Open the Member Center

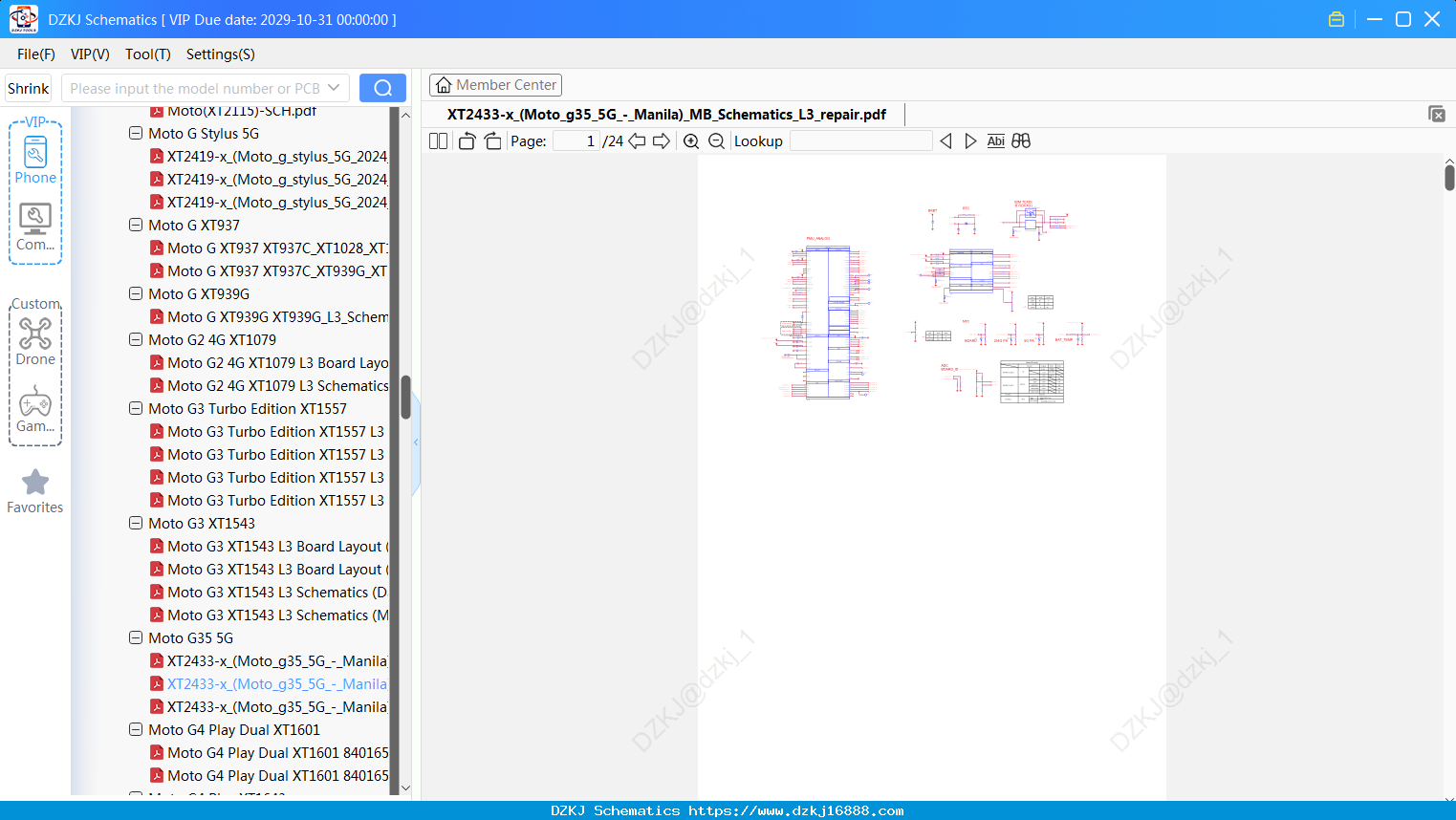point(495,85)
